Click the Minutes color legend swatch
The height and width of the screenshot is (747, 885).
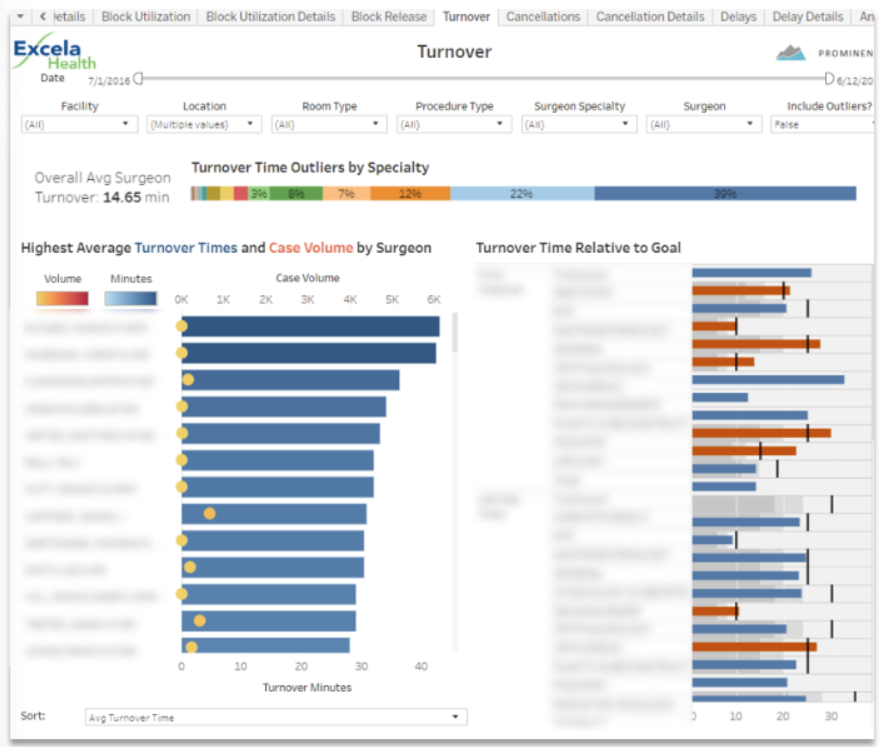coord(131,298)
